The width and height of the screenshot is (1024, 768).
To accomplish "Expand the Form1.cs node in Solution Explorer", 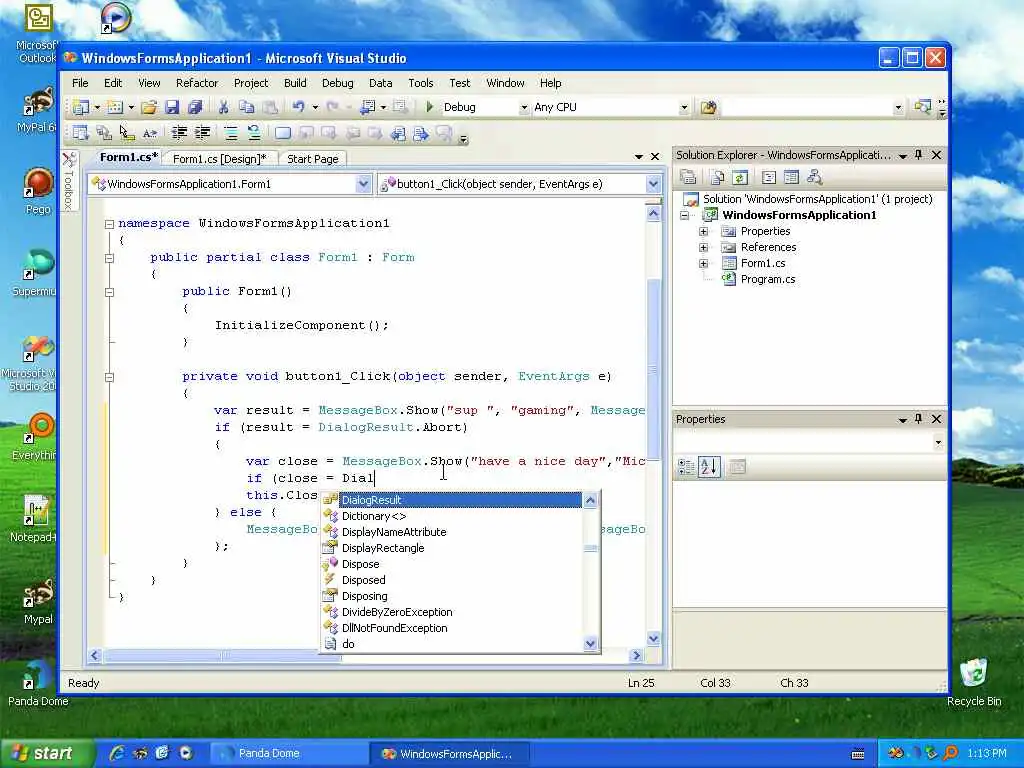I will pos(703,263).
